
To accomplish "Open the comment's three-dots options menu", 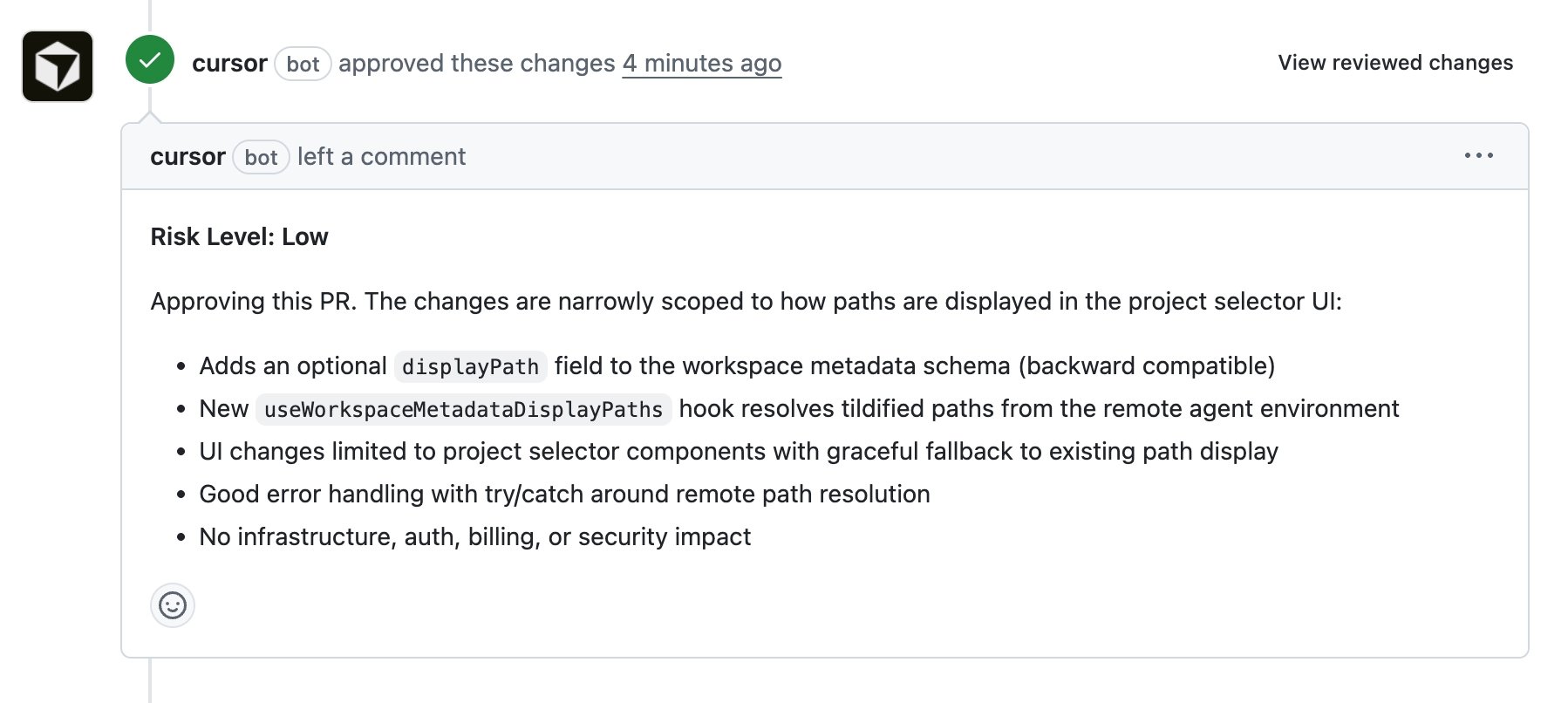I will [x=1479, y=155].
